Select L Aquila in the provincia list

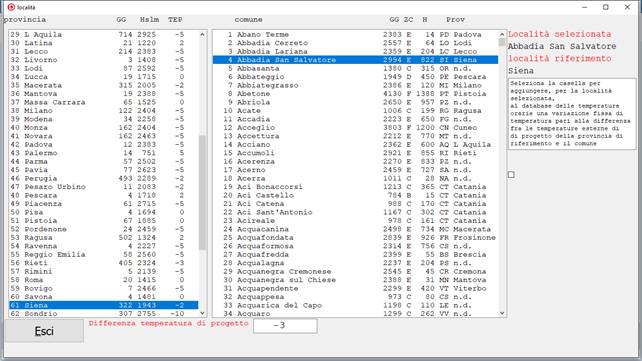(x=104, y=34)
